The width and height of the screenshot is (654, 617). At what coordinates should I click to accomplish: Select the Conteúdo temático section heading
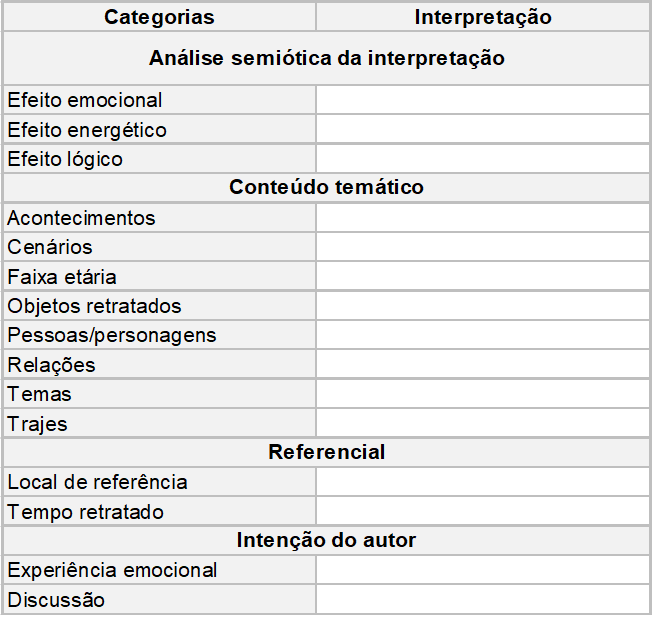tap(326, 188)
